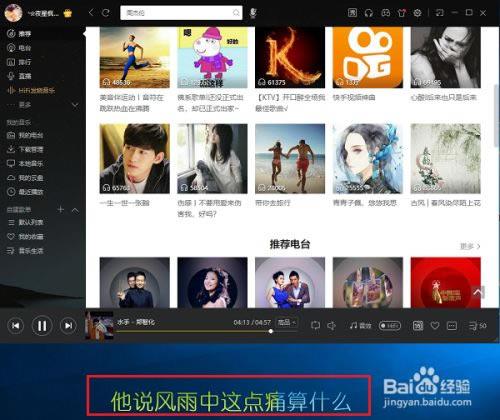
Task: Open the volume speaker control in player bar
Action: [x=332, y=325]
